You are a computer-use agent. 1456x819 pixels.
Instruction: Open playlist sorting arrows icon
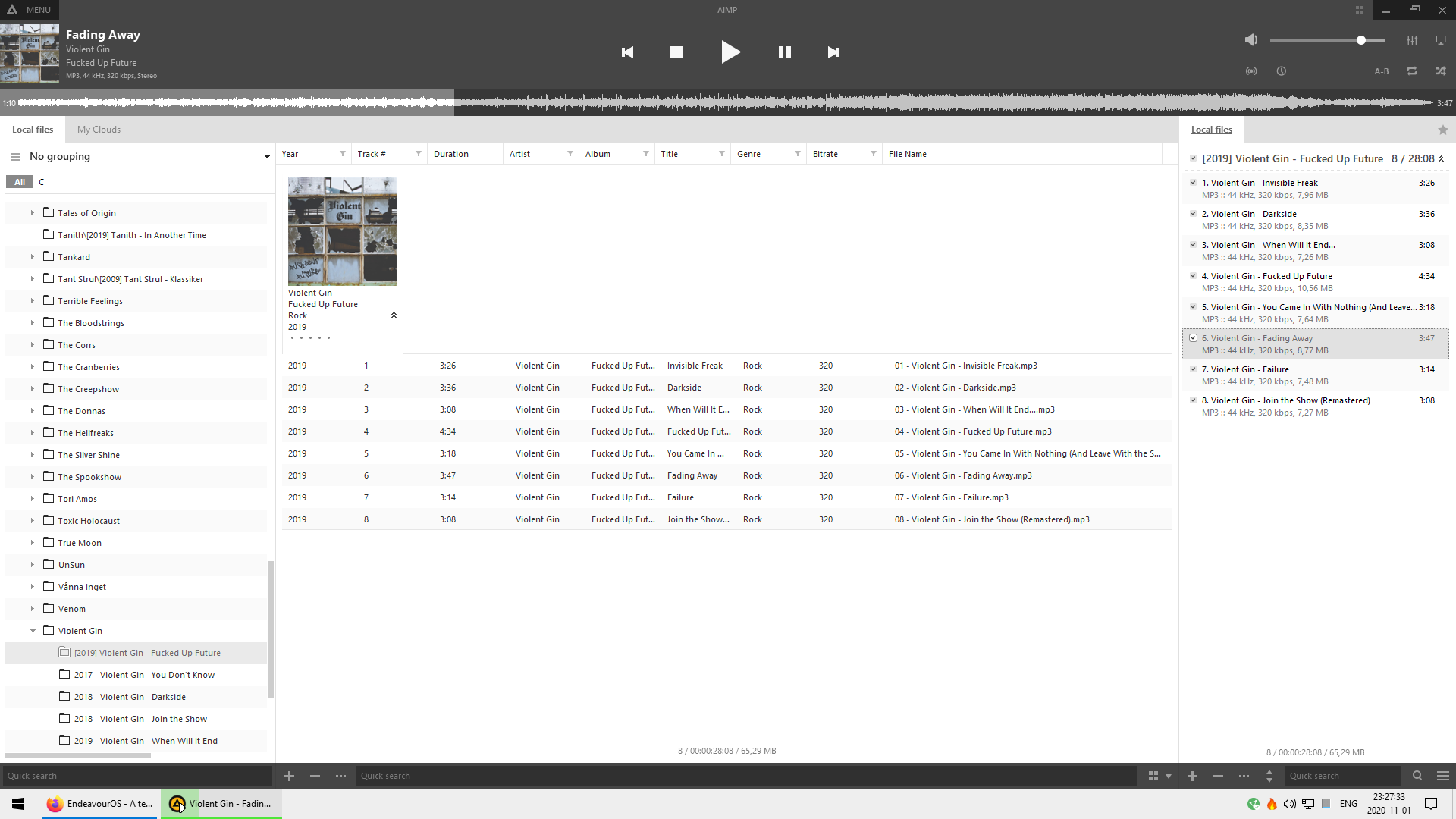pos(1269,776)
